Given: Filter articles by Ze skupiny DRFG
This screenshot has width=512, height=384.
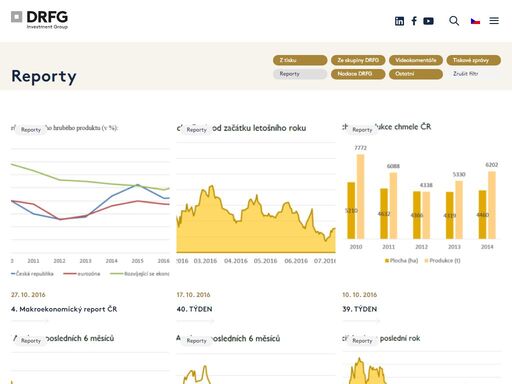Looking at the screenshot, I should 358,60.
